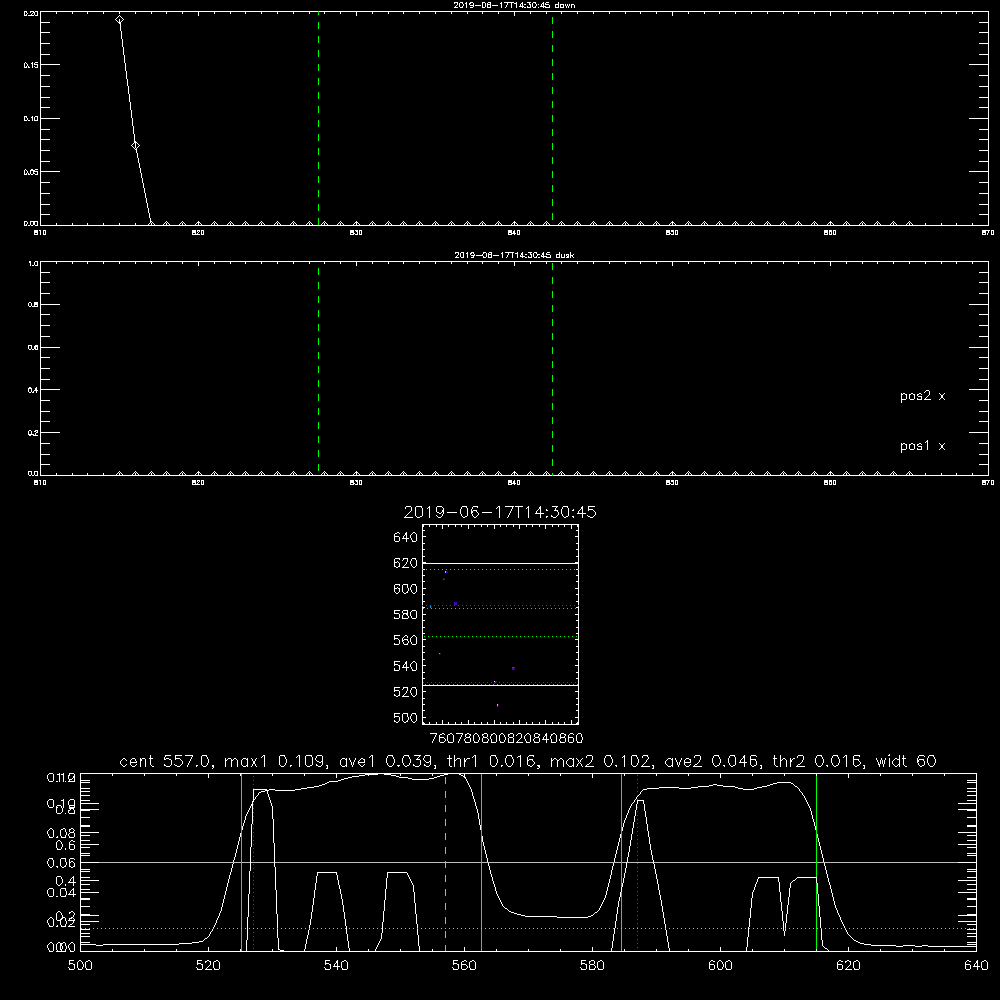Image resolution: width=1000 pixels, height=1000 pixels.
Task: Click the middle scatter plot's '2019-06-17T14:30:45' title
Action: coord(500,512)
